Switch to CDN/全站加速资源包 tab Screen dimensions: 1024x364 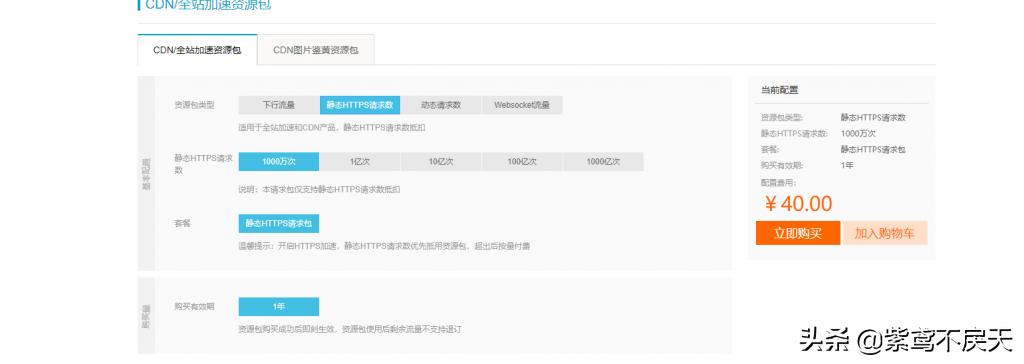(197, 50)
